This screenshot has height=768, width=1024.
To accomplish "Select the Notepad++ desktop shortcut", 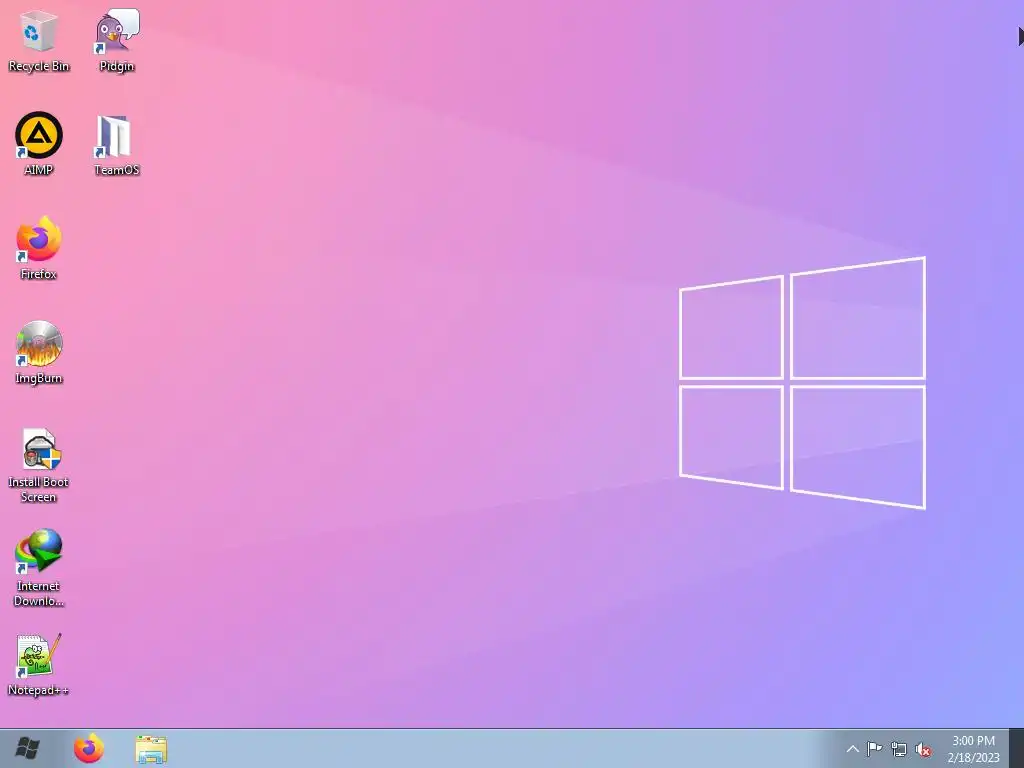I will 39,665.
